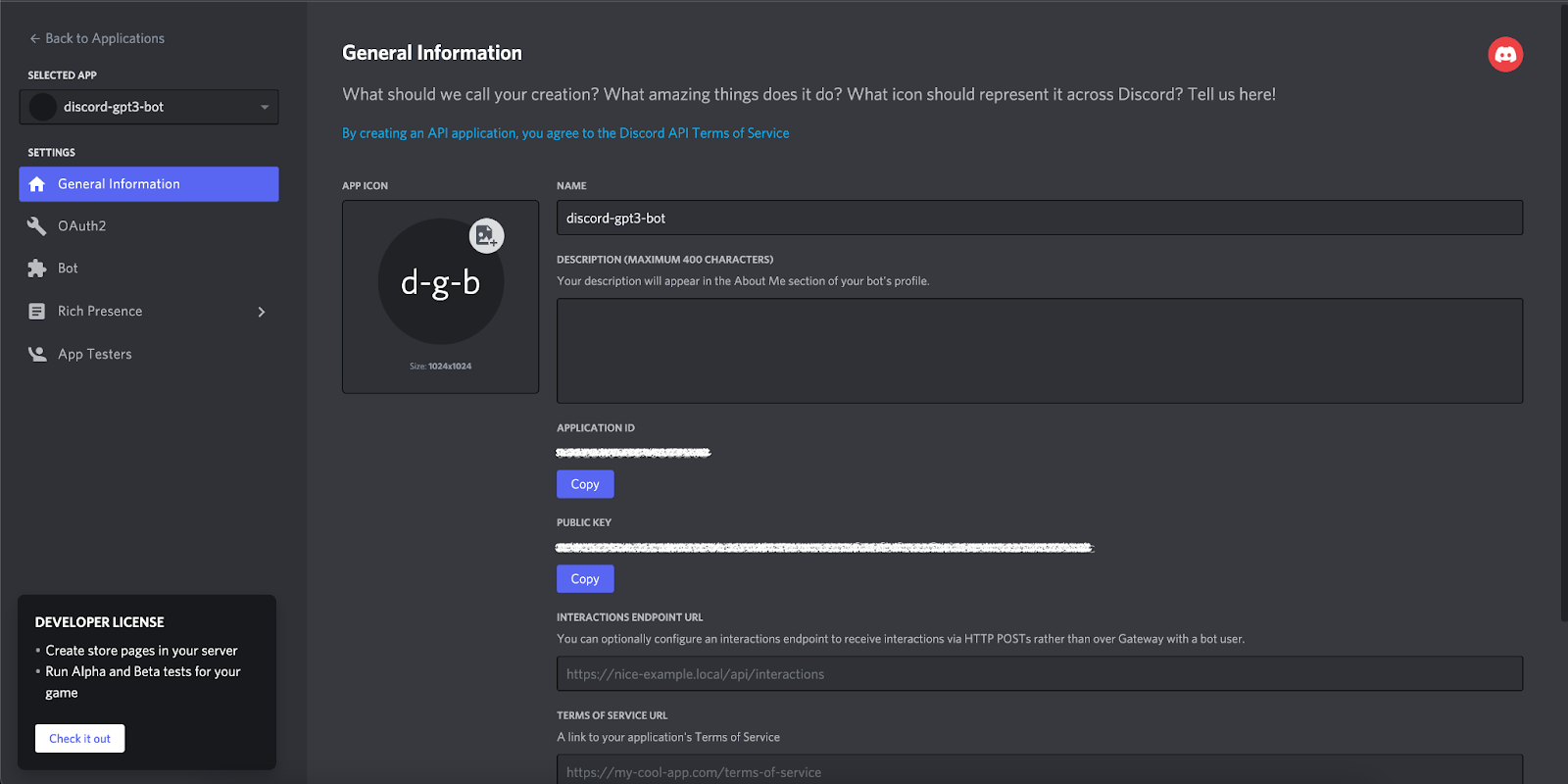Click the redacted Application ID value

click(633, 453)
